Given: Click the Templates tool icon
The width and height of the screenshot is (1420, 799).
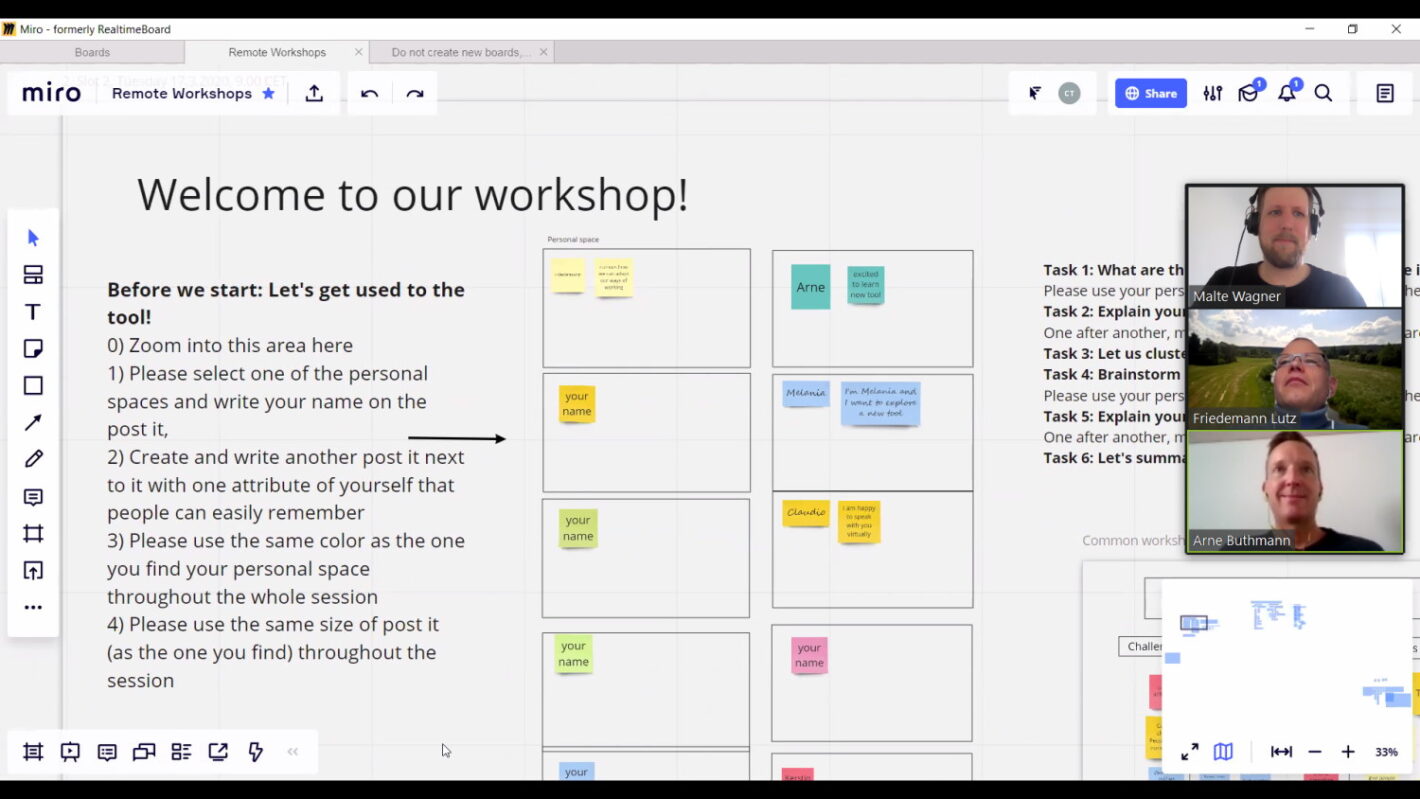Looking at the screenshot, I should tap(33, 275).
